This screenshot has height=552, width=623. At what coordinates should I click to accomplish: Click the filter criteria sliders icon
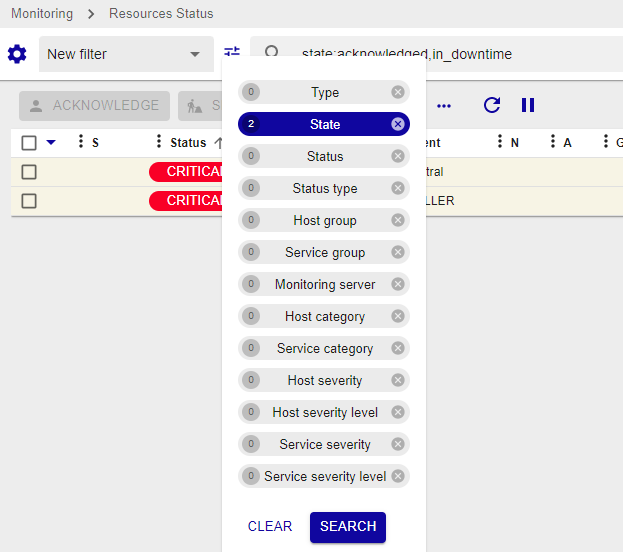(232, 52)
